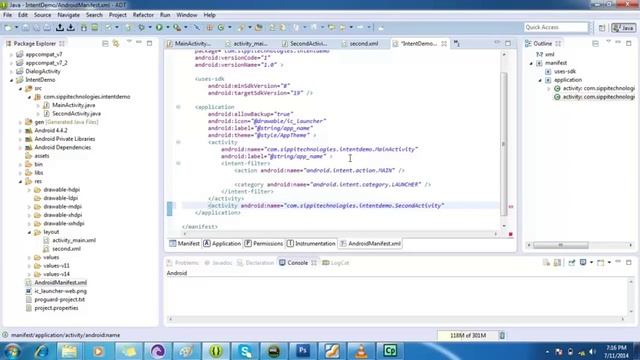Click the Run External Tools icon
The width and height of the screenshot is (640, 360).
tap(177, 27)
